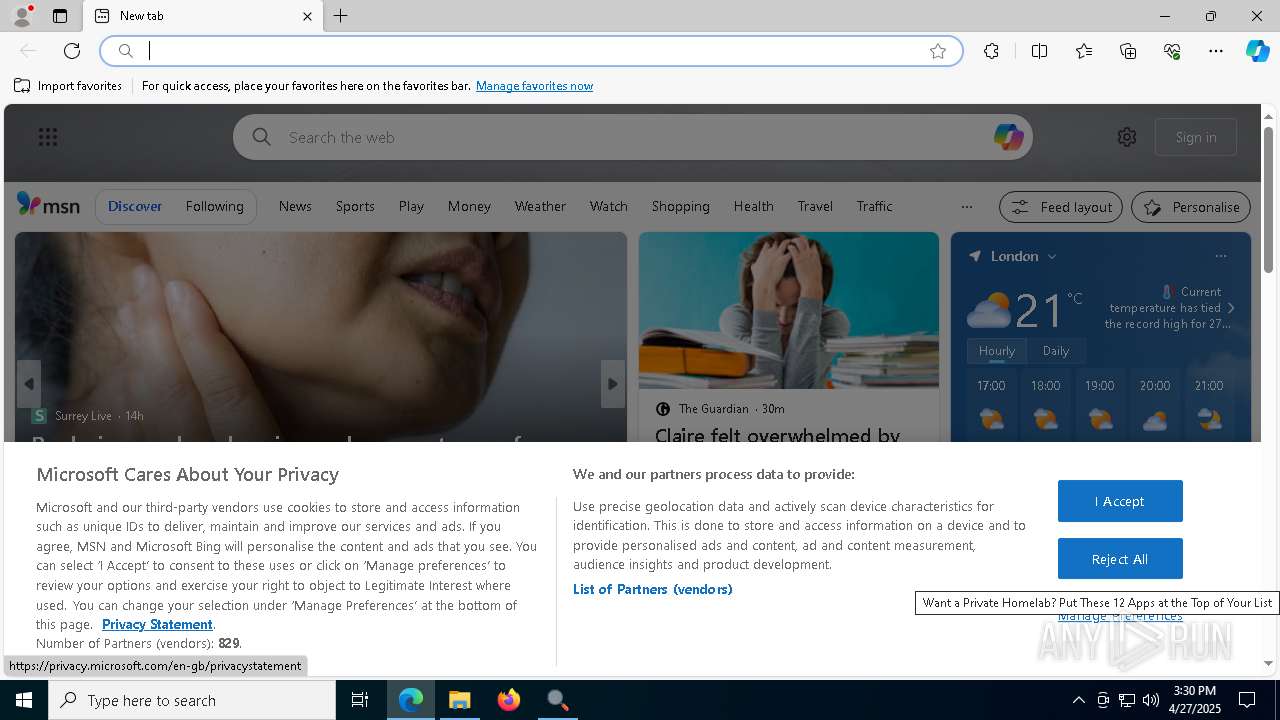Show next carousel story arrow
1280x720 pixels.
(x=613, y=384)
